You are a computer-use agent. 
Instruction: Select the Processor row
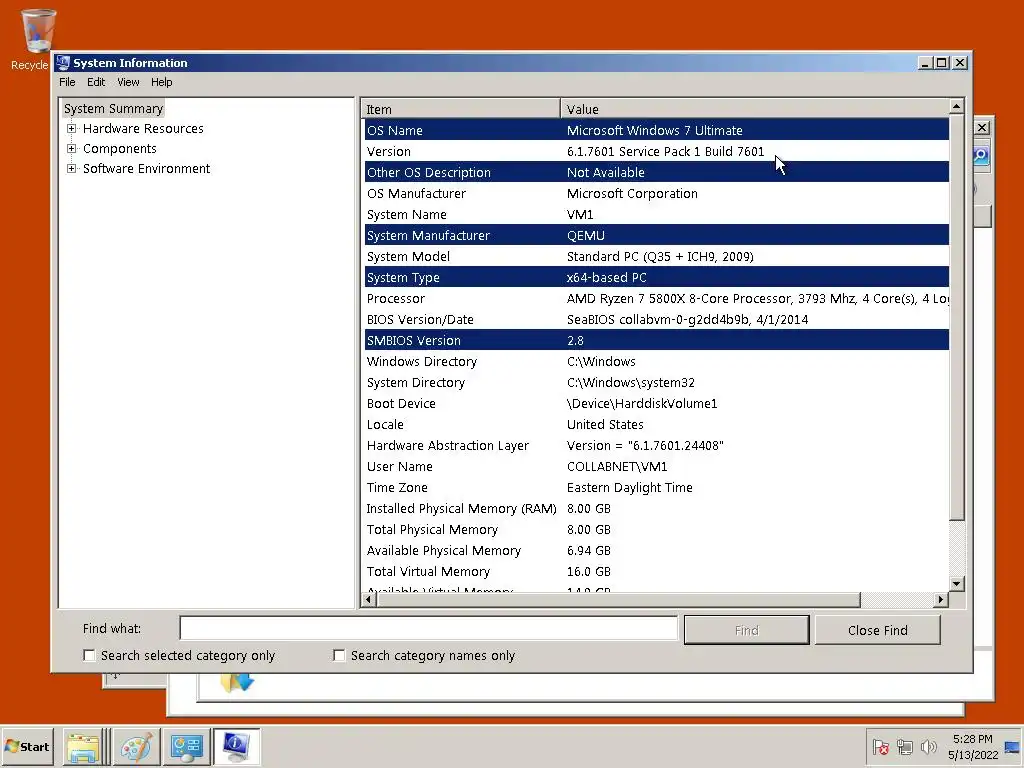[x=656, y=298]
